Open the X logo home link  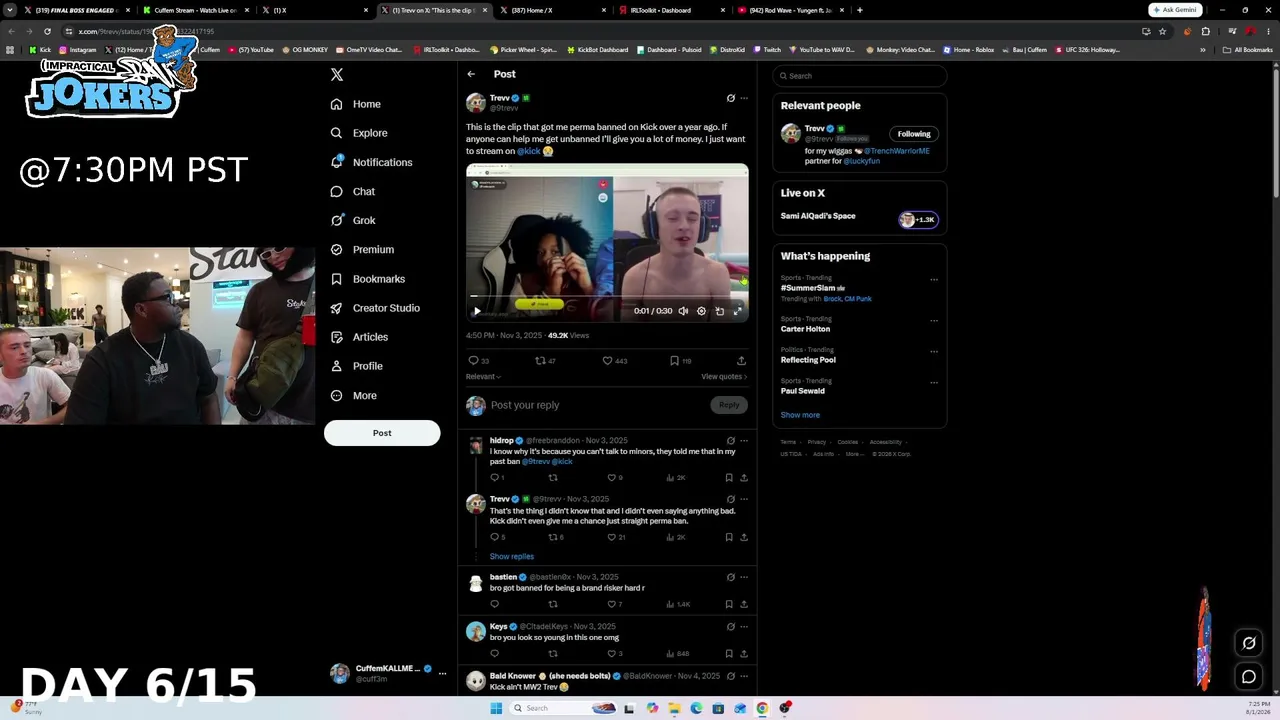click(x=337, y=74)
